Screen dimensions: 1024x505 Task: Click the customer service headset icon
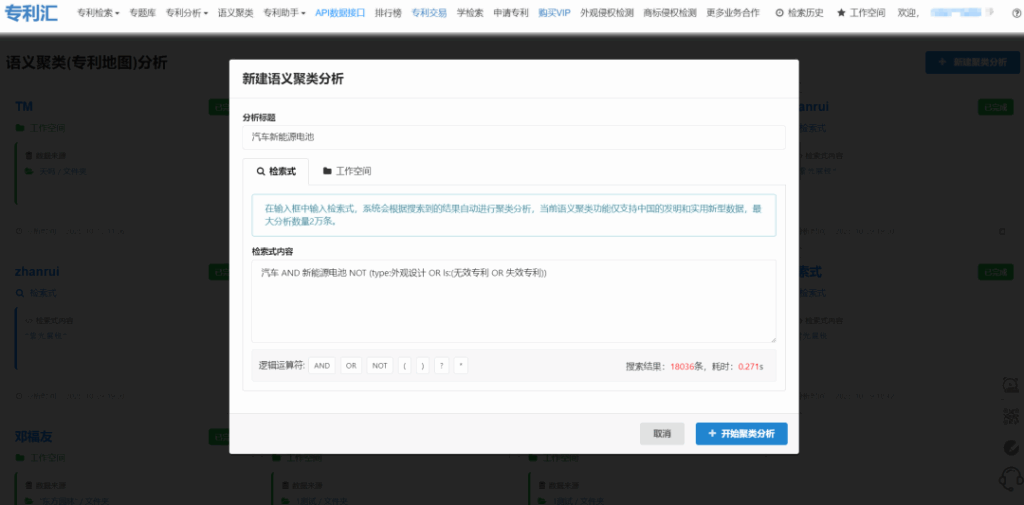point(1010,479)
